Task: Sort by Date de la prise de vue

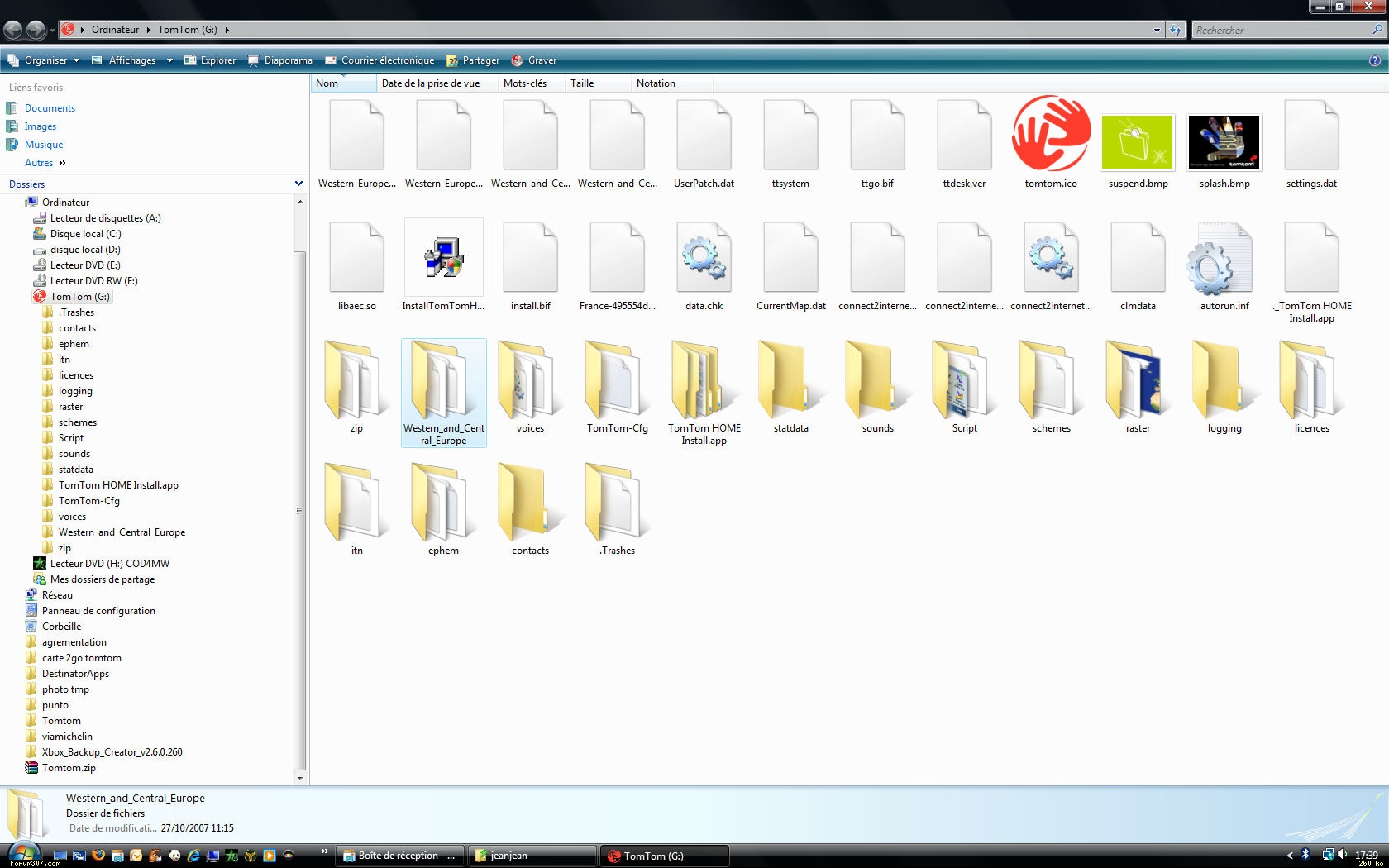Action: tap(431, 83)
